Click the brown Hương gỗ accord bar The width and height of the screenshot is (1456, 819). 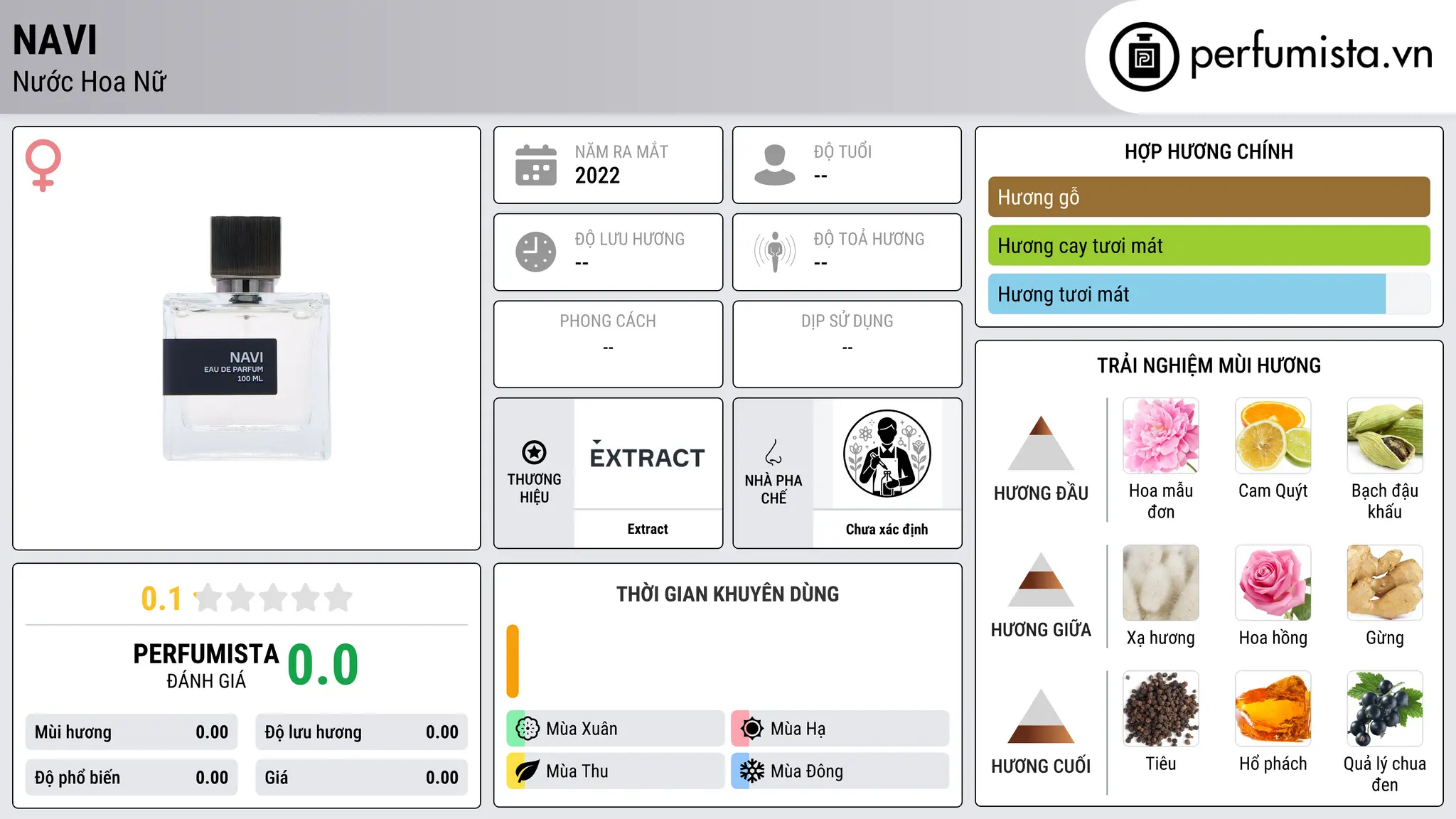[x=1209, y=197]
